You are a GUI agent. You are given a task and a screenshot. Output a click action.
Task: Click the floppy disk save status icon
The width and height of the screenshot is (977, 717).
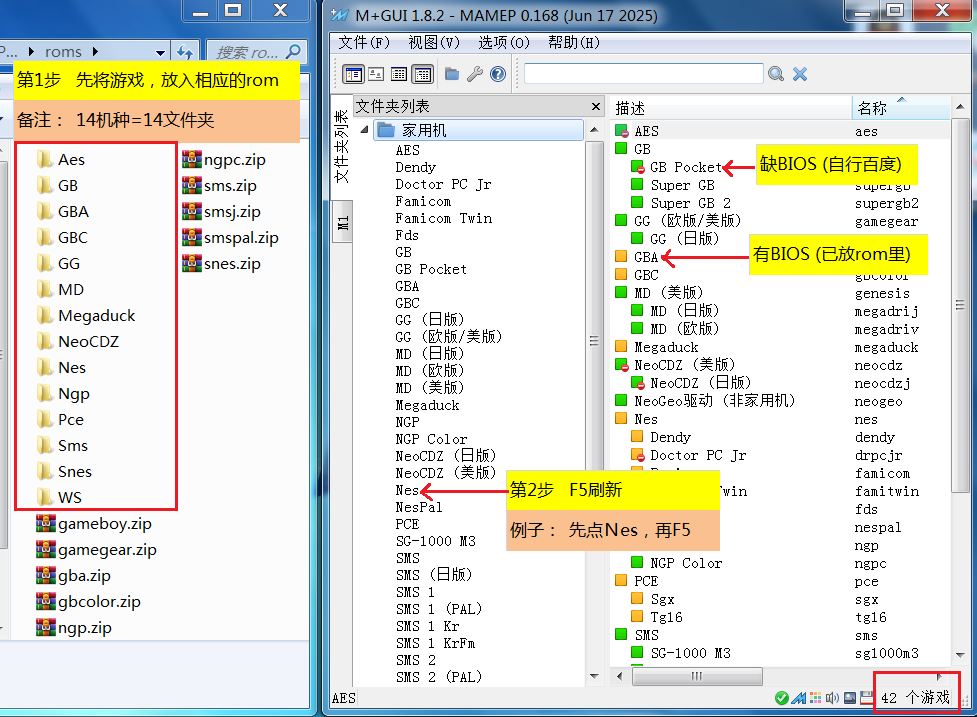point(866,698)
